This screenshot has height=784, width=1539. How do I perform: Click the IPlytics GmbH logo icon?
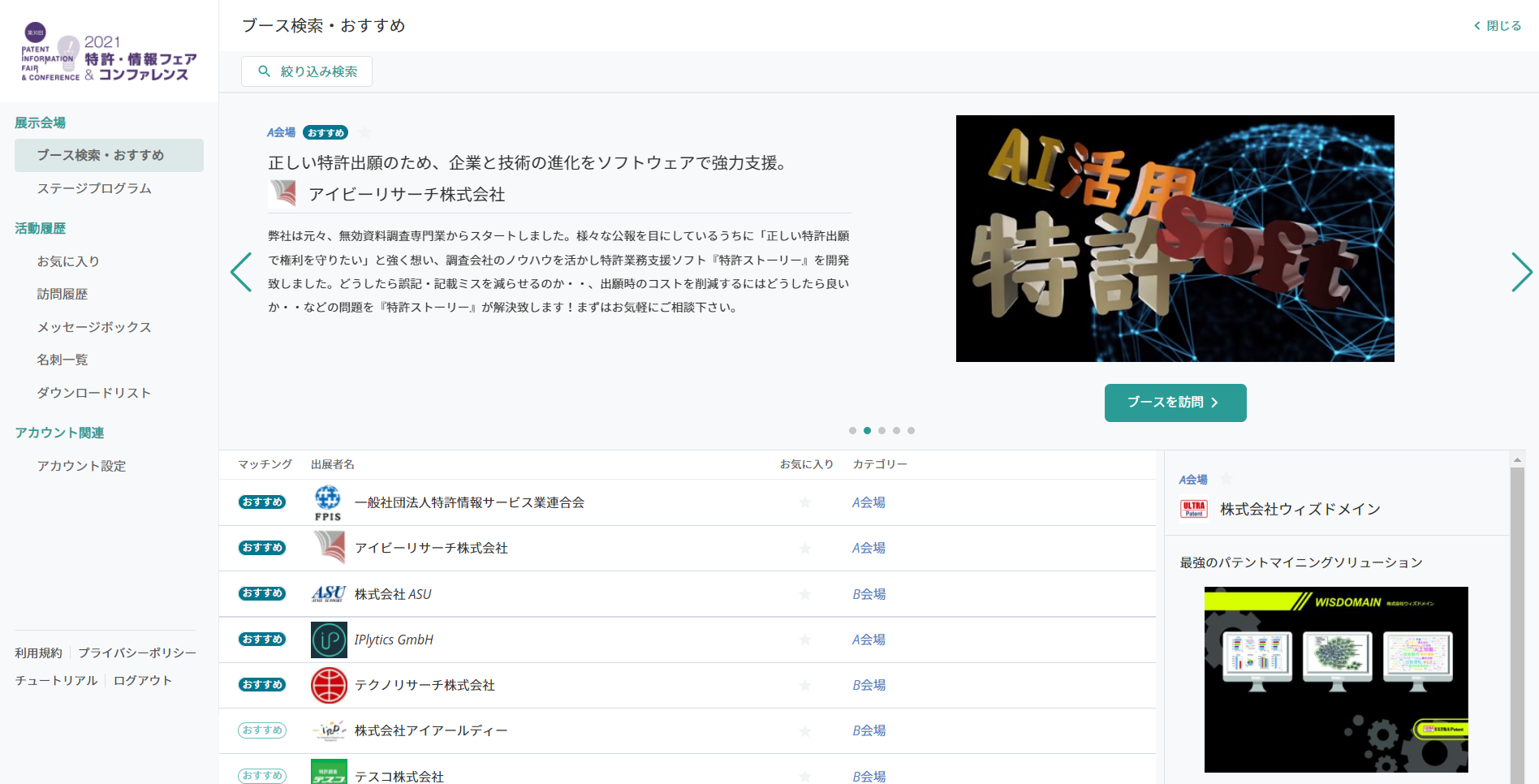click(x=329, y=640)
